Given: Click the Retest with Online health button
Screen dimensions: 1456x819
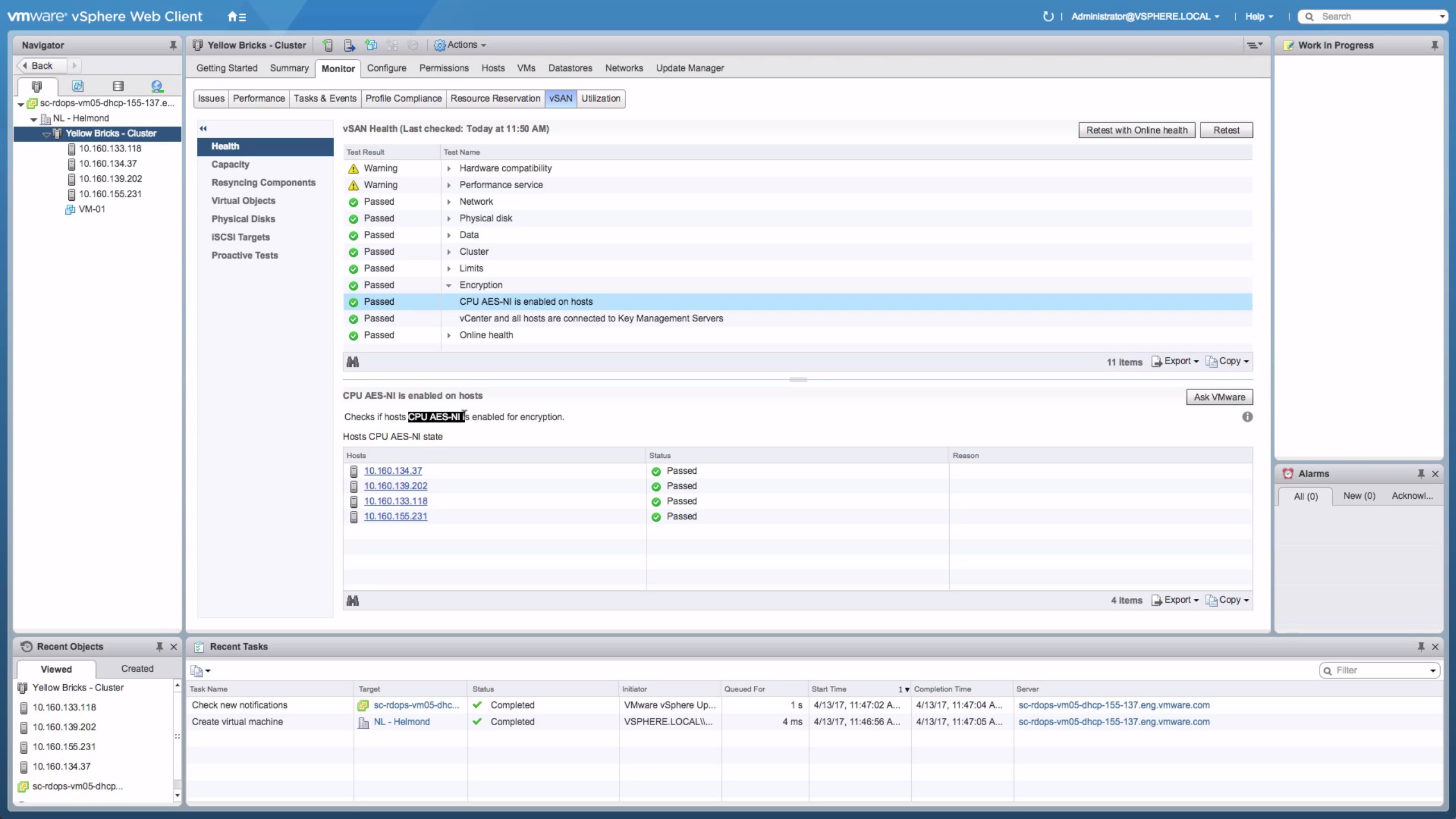Looking at the screenshot, I should [x=1137, y=130].
